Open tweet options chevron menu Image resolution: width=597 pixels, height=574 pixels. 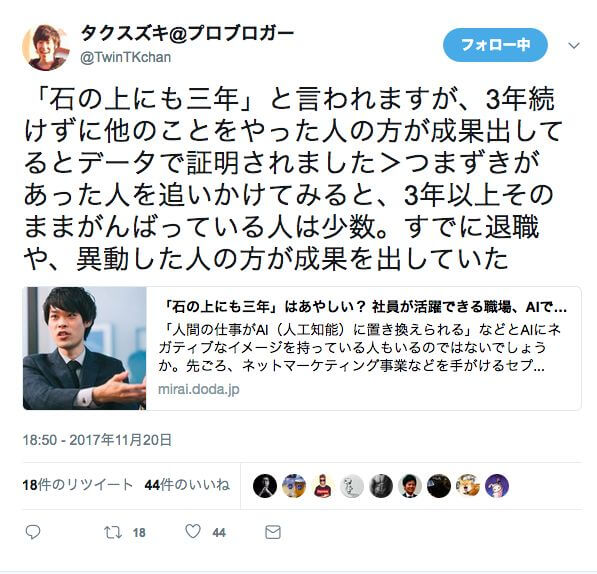[574, 46]
